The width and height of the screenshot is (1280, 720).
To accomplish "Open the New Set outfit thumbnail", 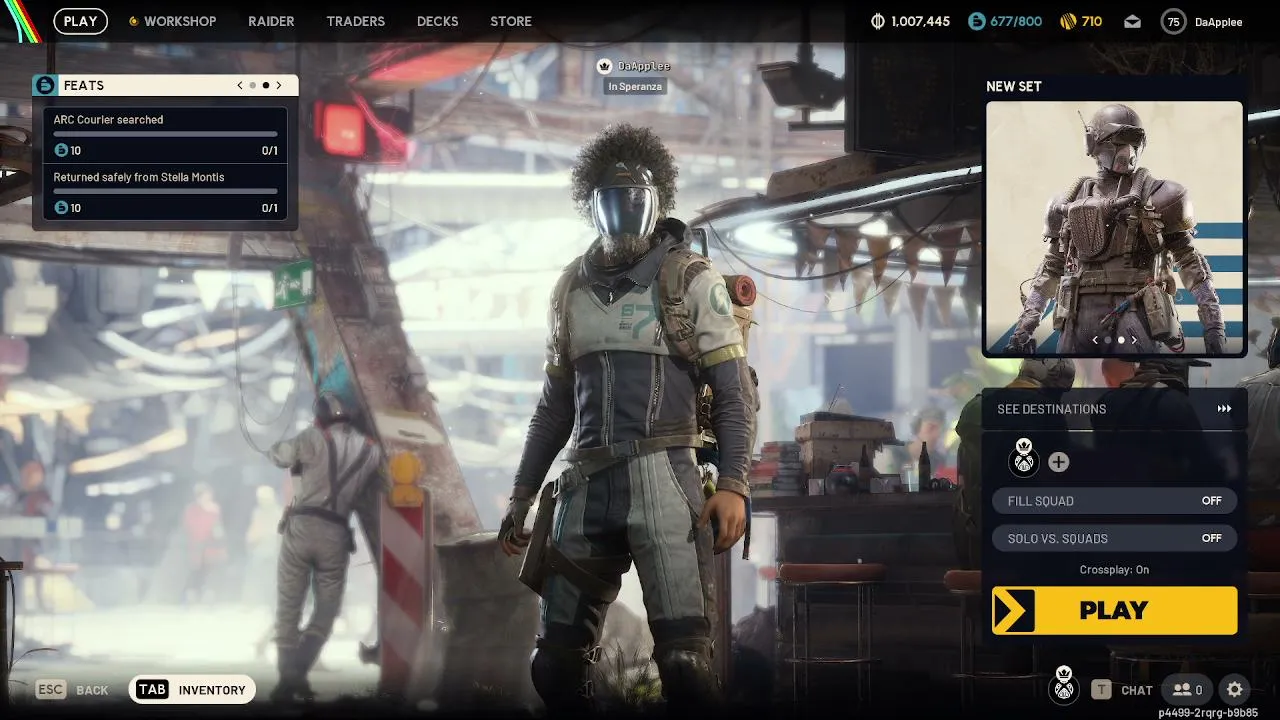I will pyautogui.click(x=1114, y=228).
